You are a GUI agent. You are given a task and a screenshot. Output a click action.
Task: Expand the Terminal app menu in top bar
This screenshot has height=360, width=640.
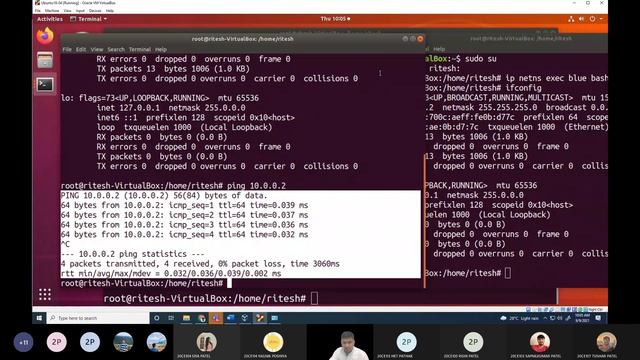point(89,19)
